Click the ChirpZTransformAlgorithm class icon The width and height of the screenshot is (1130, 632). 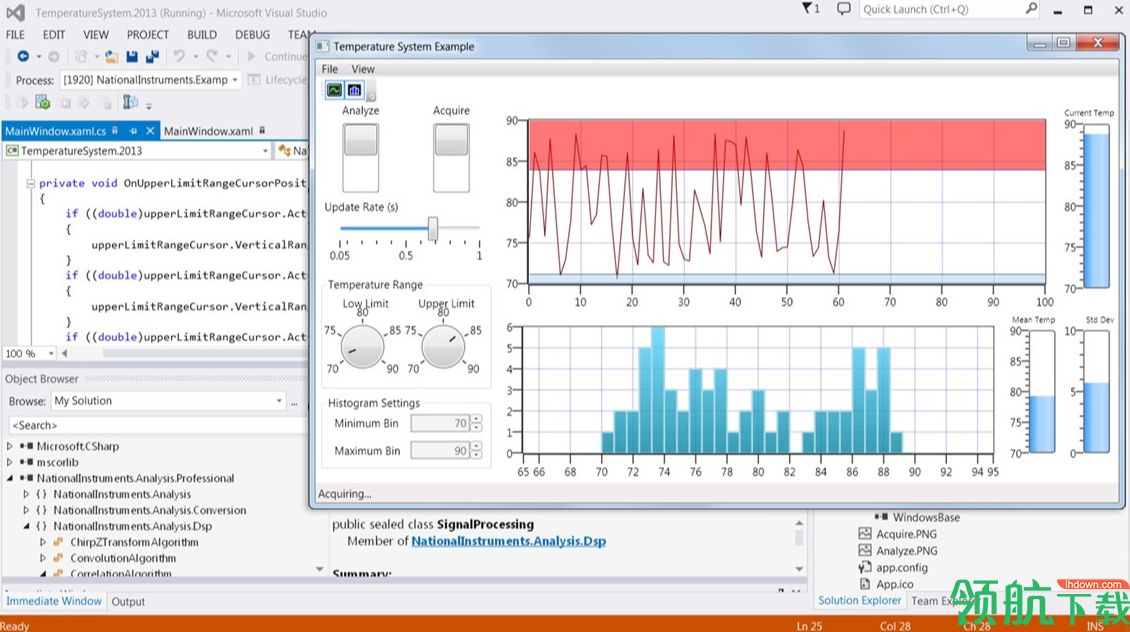click(x=58, y=542)
